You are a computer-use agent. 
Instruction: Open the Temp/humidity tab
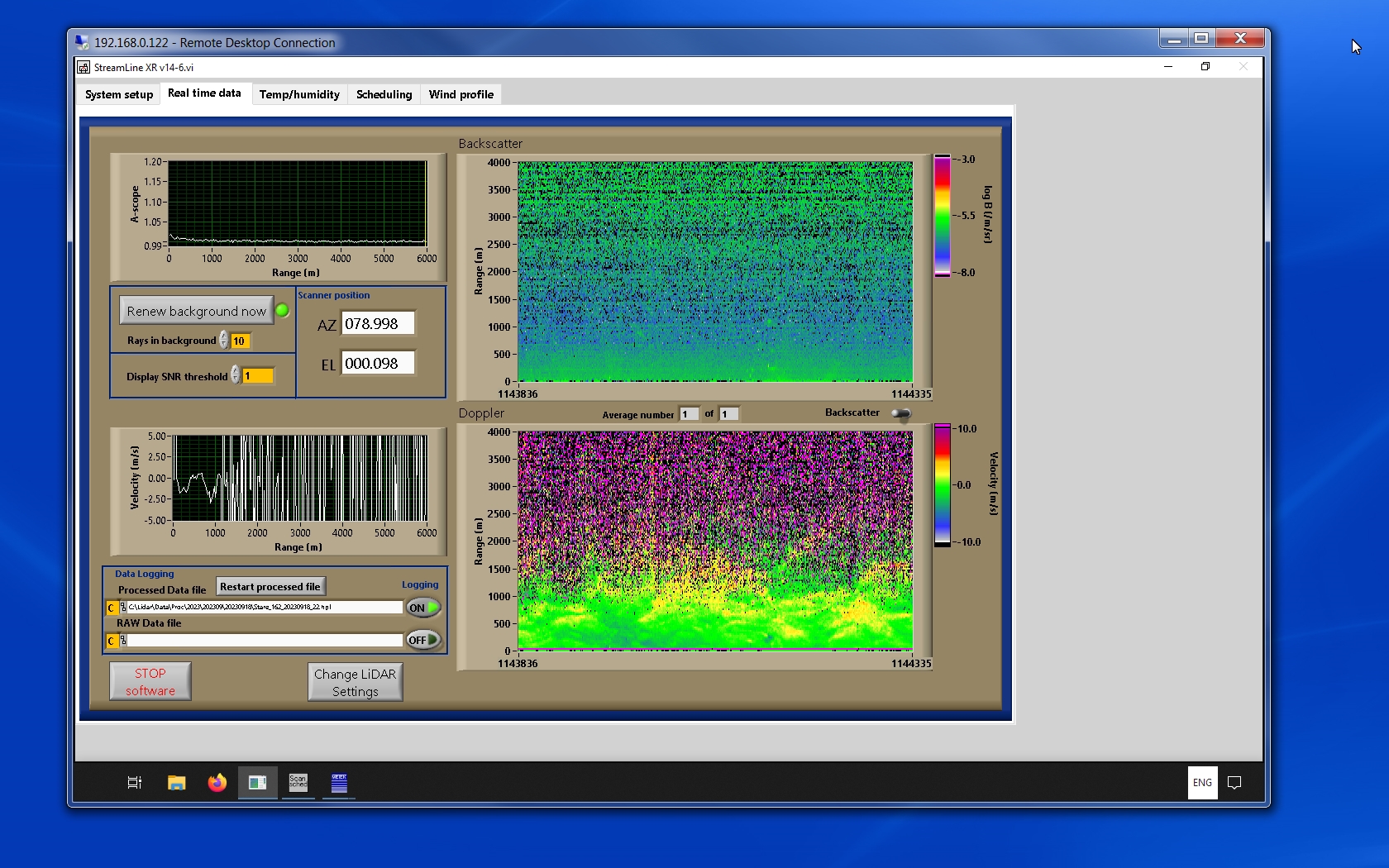coord(299,94)
